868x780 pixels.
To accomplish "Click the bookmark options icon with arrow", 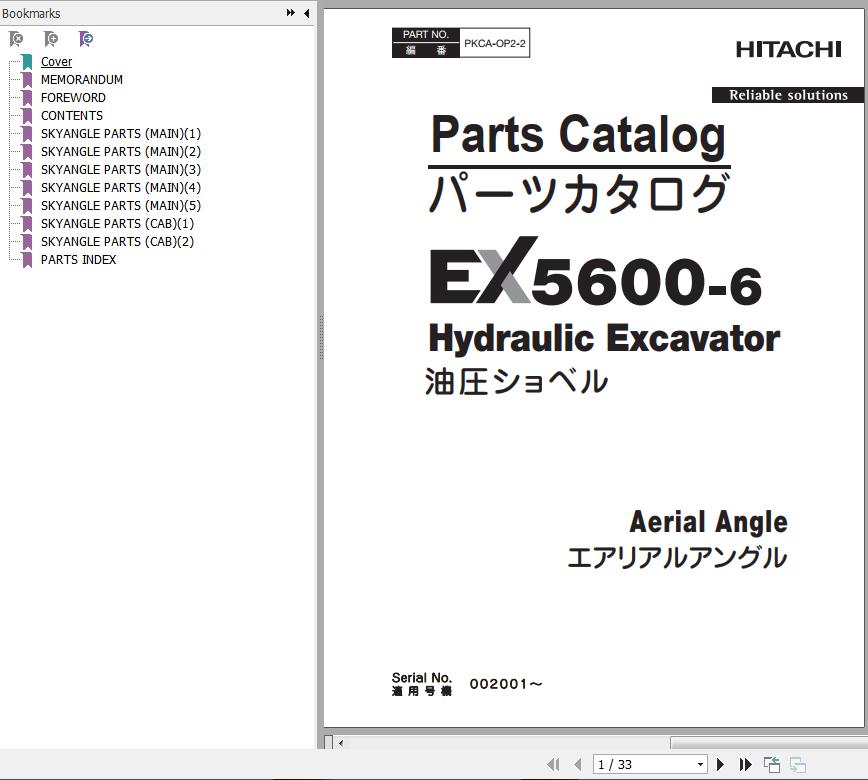I will click(x=85, y=39).
